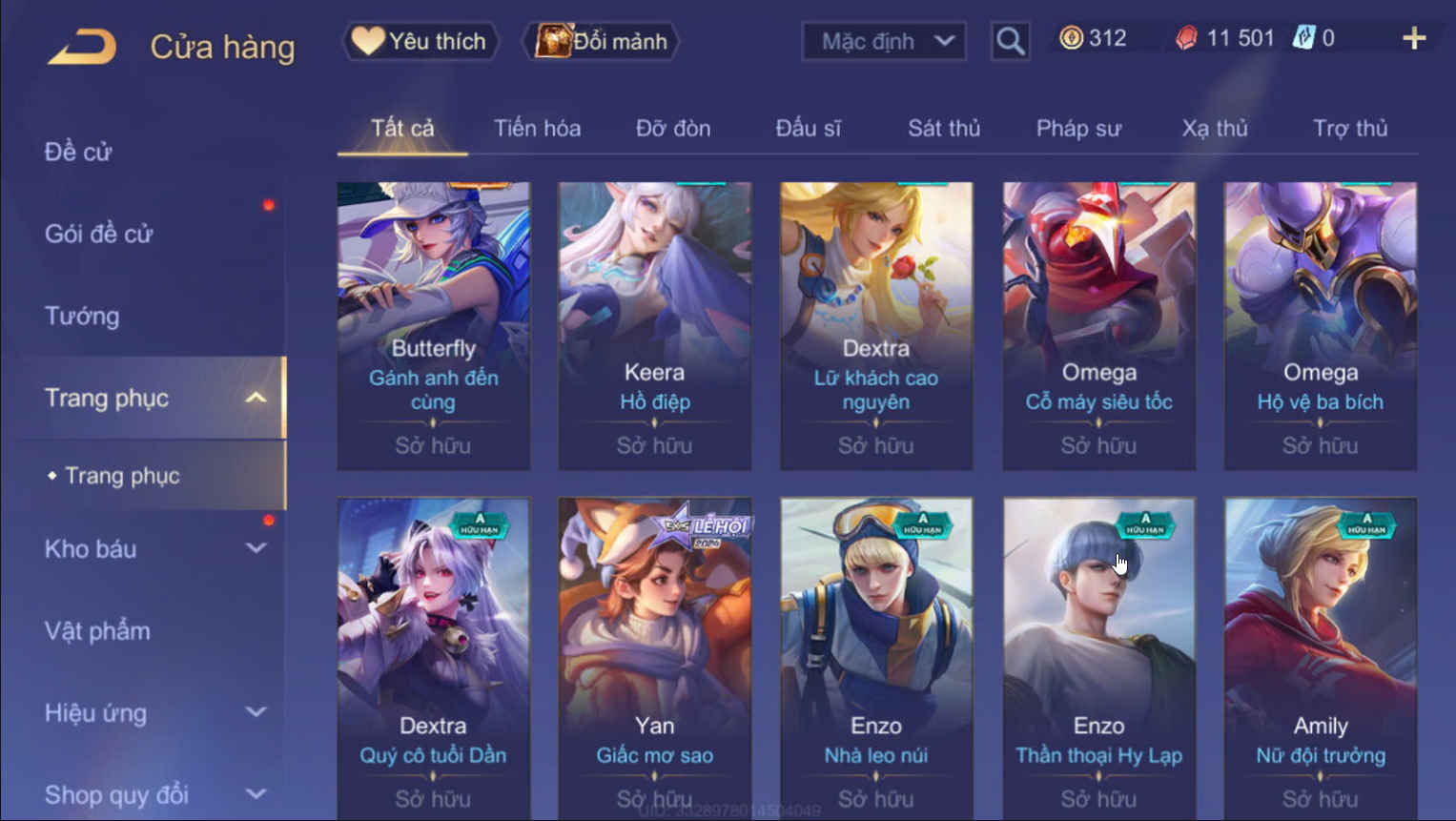Viewport: 1456px width, 821px height.
Task: Select the Tiến hóa tab
Action: 537,128
